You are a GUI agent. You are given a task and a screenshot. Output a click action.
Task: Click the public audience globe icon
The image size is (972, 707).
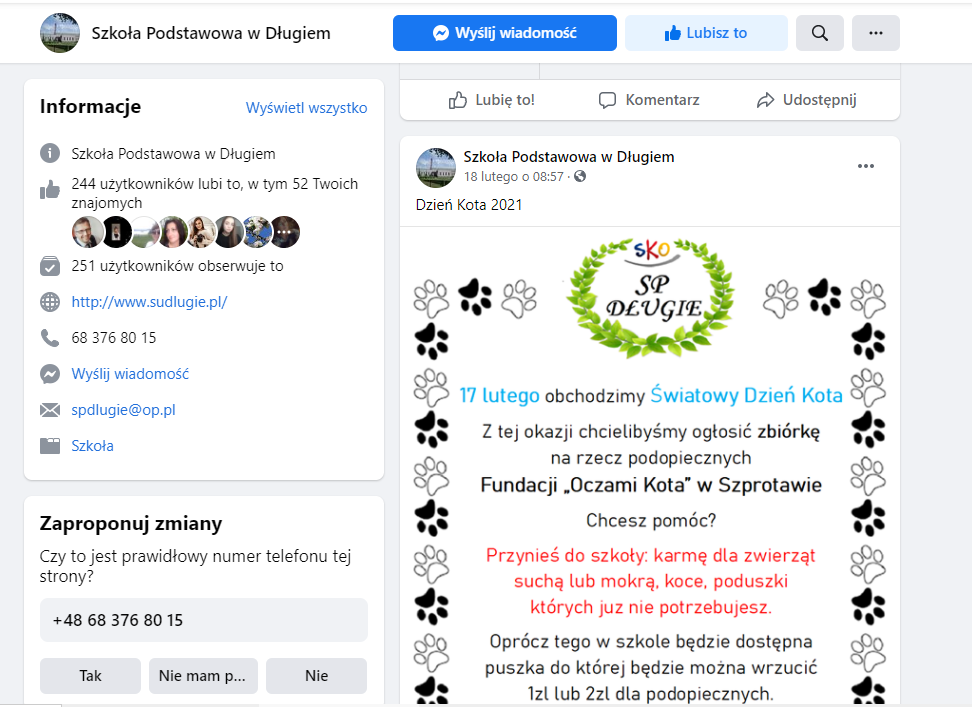pyautogui.click(x=580, y=177)
